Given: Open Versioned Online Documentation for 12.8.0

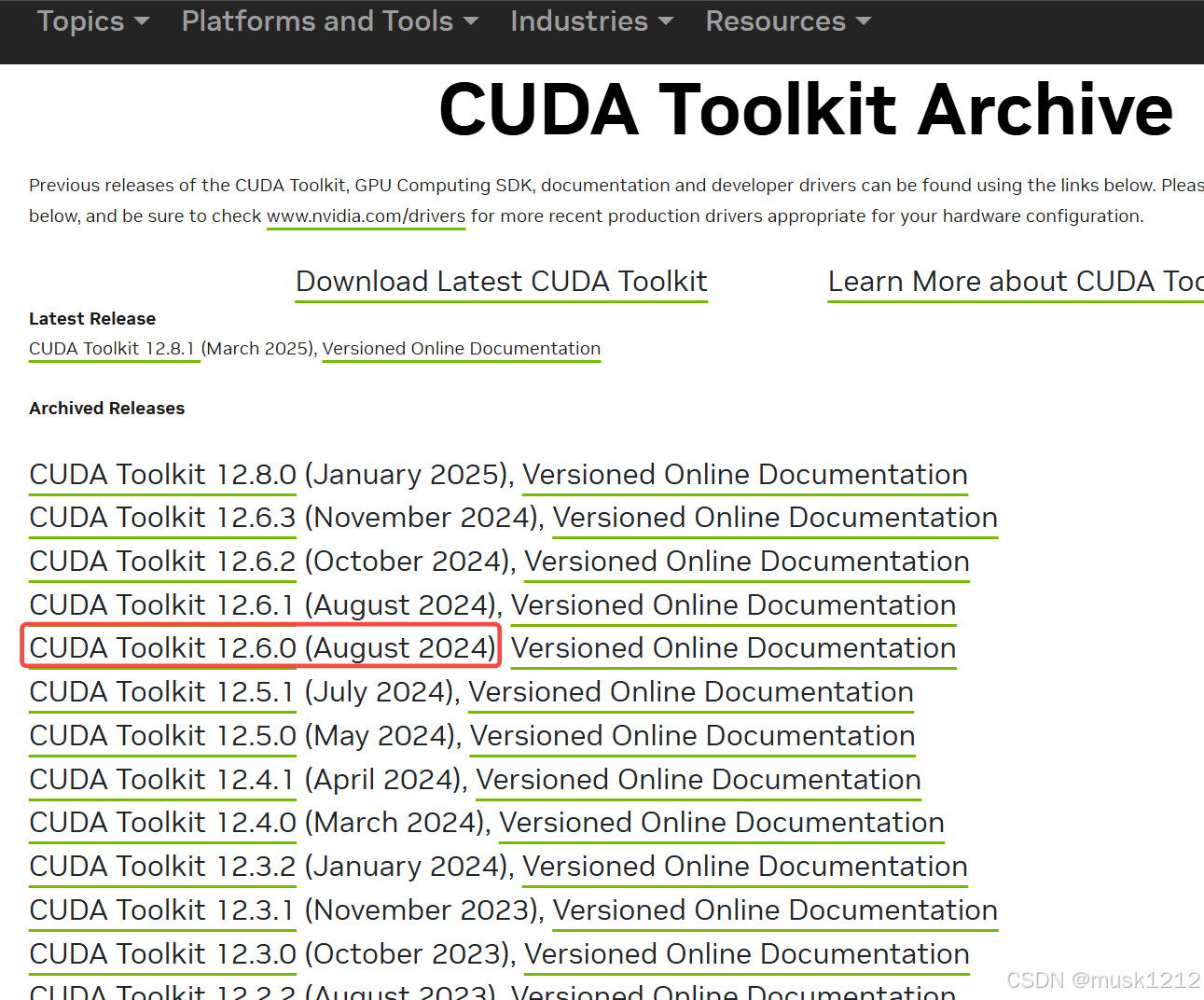Looking at the screenshot, I should 745,475.
